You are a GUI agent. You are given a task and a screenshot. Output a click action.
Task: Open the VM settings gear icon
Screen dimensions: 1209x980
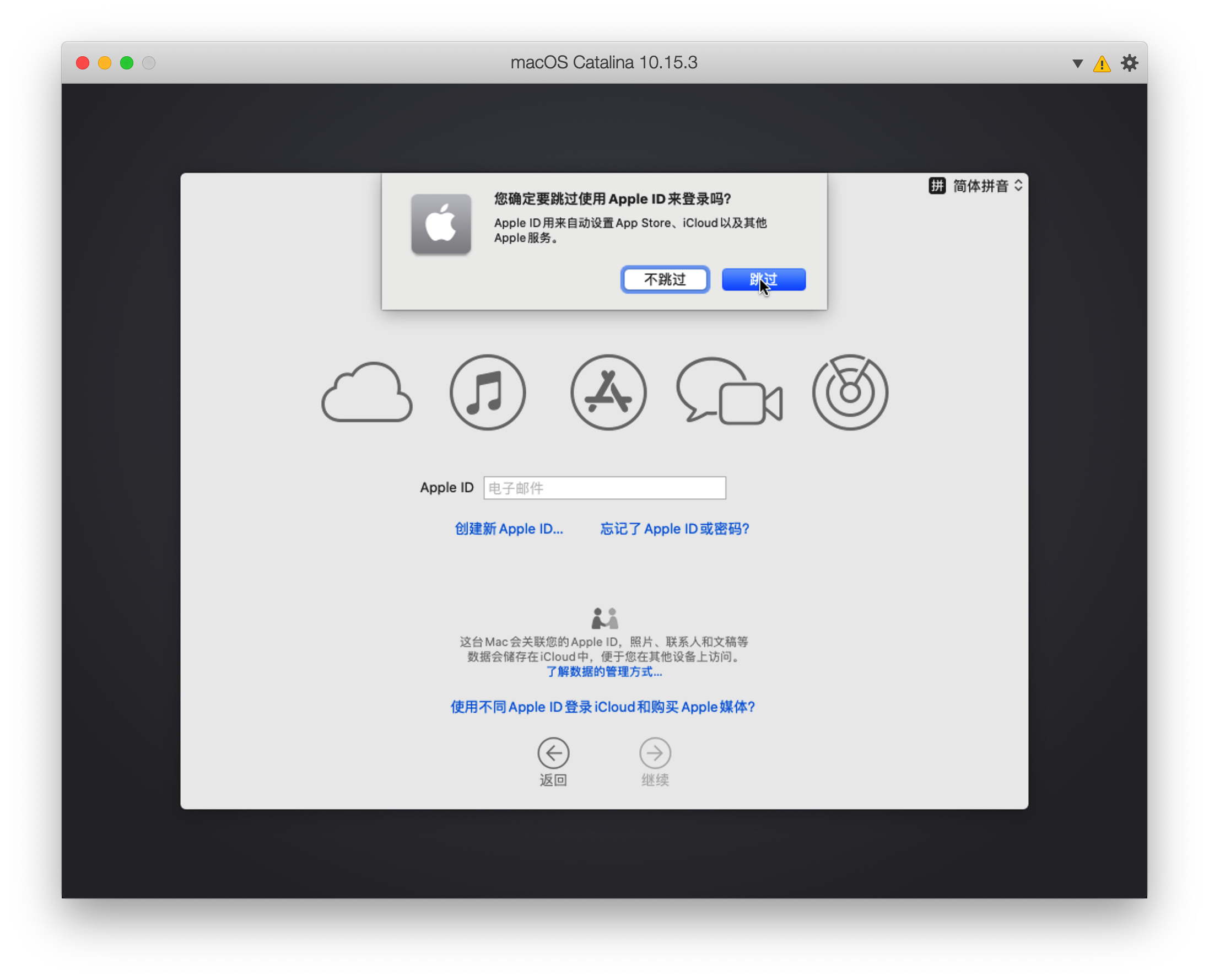pos(1130,63)
